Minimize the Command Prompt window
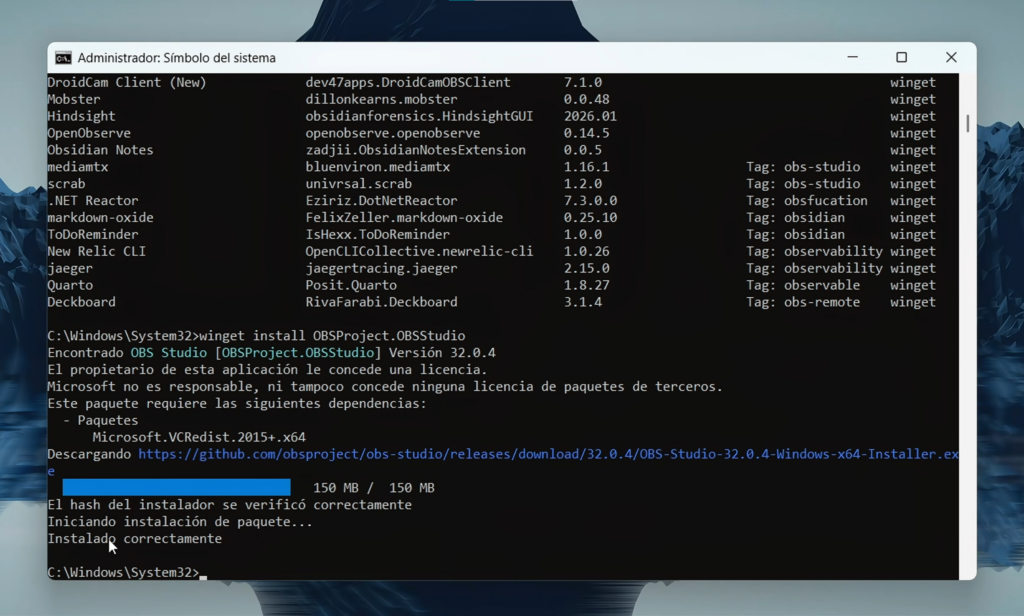The width and height of the screenshot is (1024, 616). point(851,57)
